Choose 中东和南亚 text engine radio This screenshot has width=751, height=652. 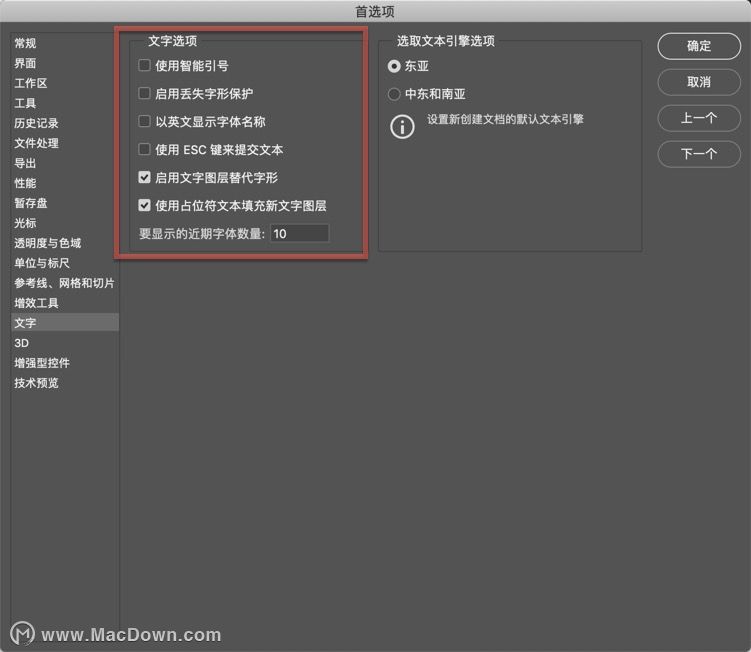point(394,94)
